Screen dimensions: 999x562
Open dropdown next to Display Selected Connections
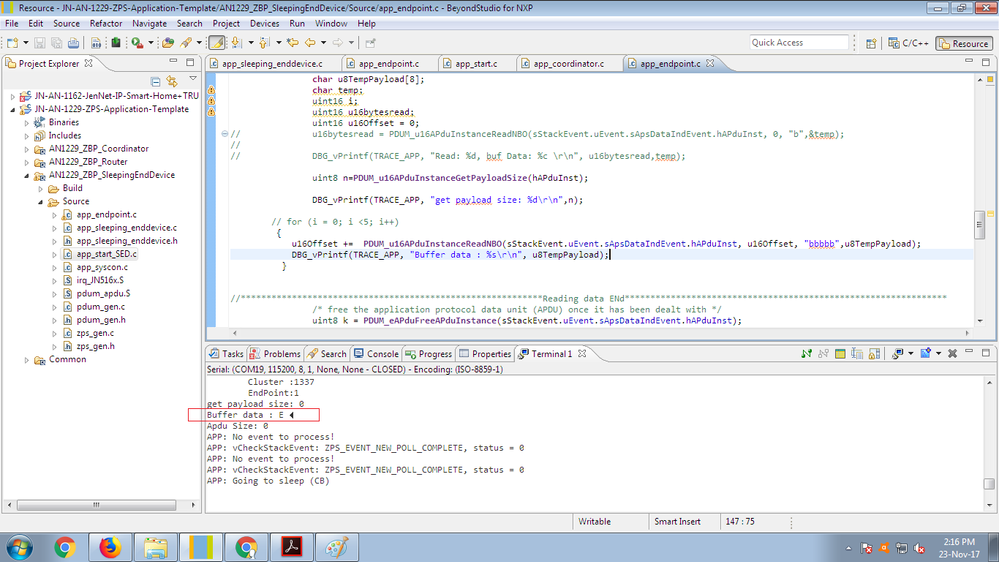910,354
